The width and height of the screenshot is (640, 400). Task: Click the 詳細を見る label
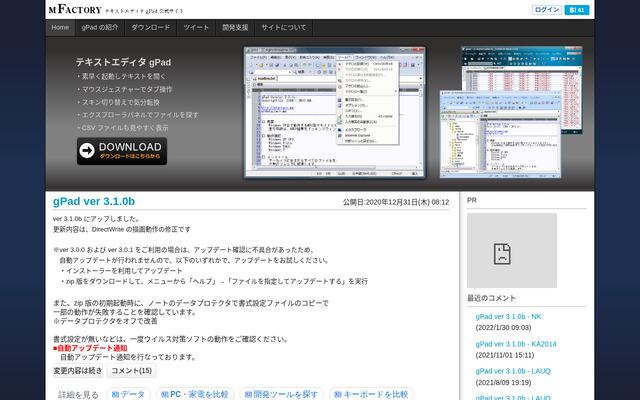point(78,395)
